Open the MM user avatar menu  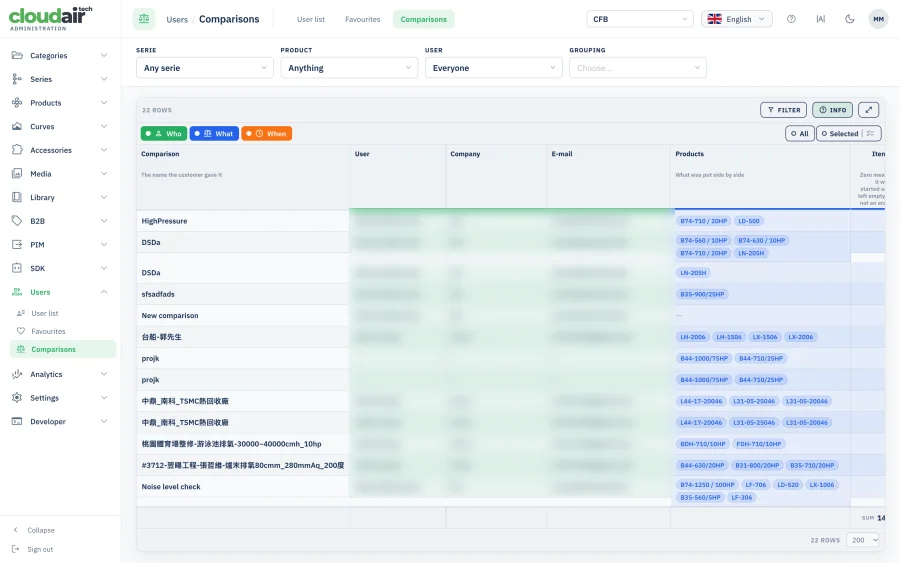coord(878,19)
